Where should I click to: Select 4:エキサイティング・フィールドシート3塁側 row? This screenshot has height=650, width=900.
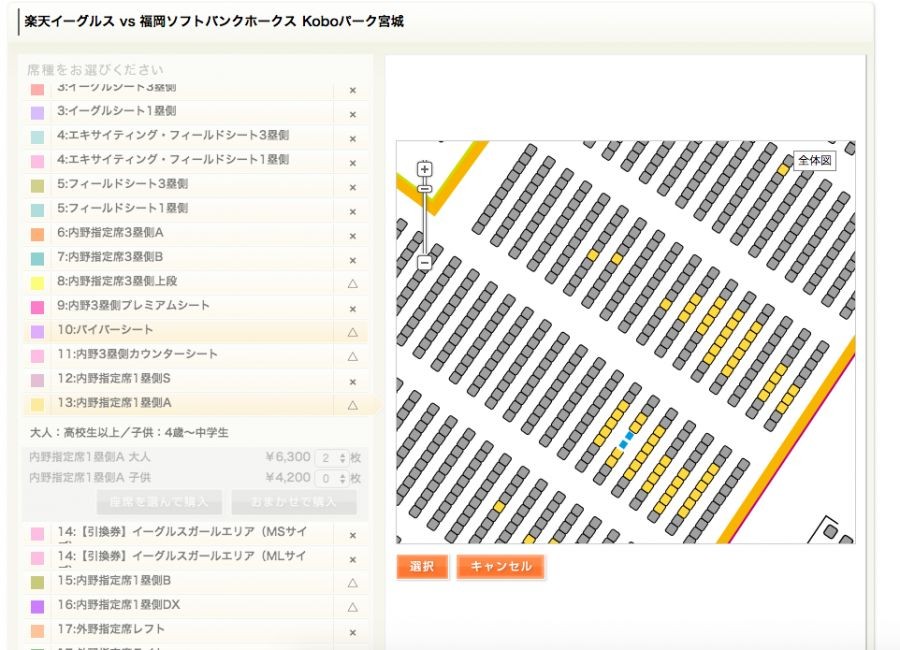point(196,136)
